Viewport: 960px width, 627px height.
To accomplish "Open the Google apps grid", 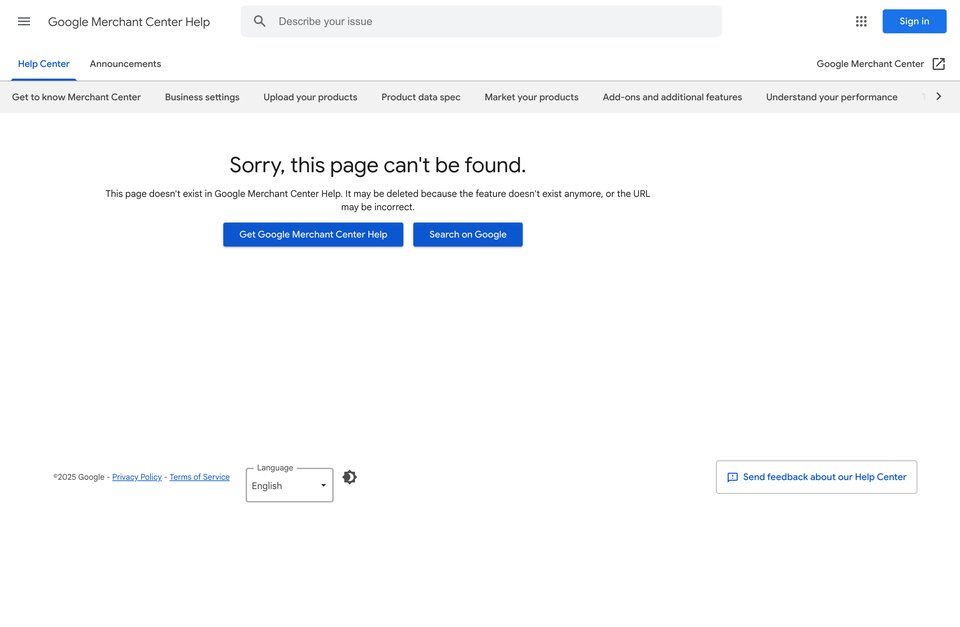I will [861, 21].
